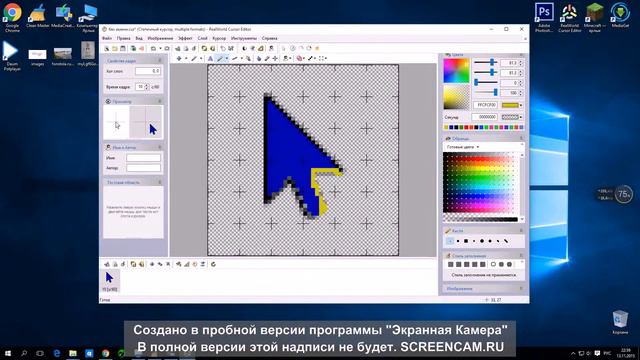The width and height of the screenshot is (640, 360).
Task: Select the blue arrow frame thumbnail
Action: click(109, 281)
